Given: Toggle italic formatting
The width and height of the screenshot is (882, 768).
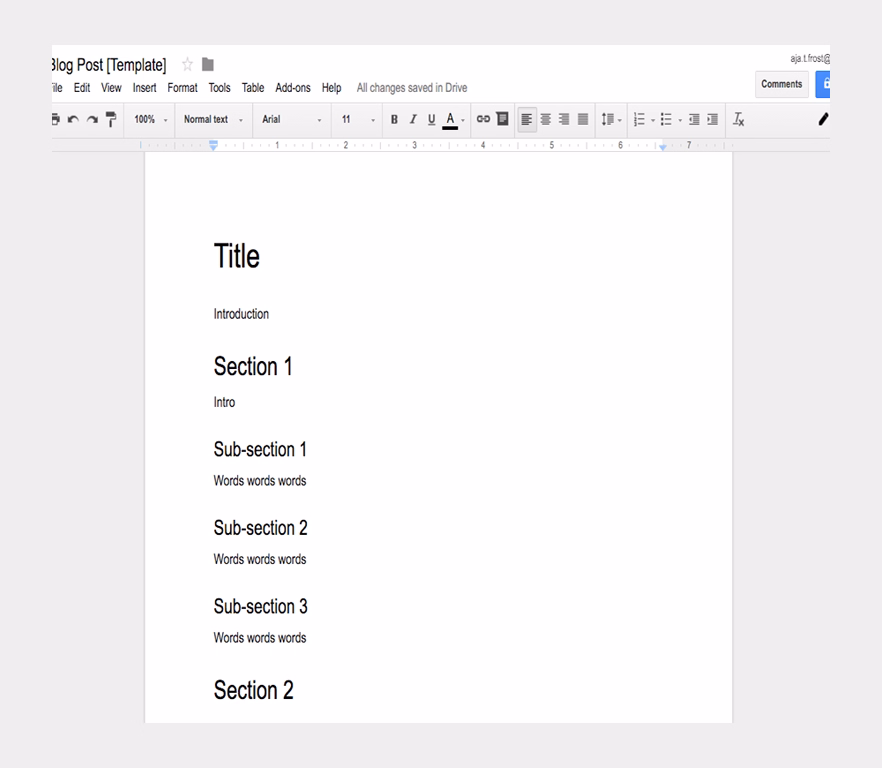Looking at the screenshot, I should [413, 119].
